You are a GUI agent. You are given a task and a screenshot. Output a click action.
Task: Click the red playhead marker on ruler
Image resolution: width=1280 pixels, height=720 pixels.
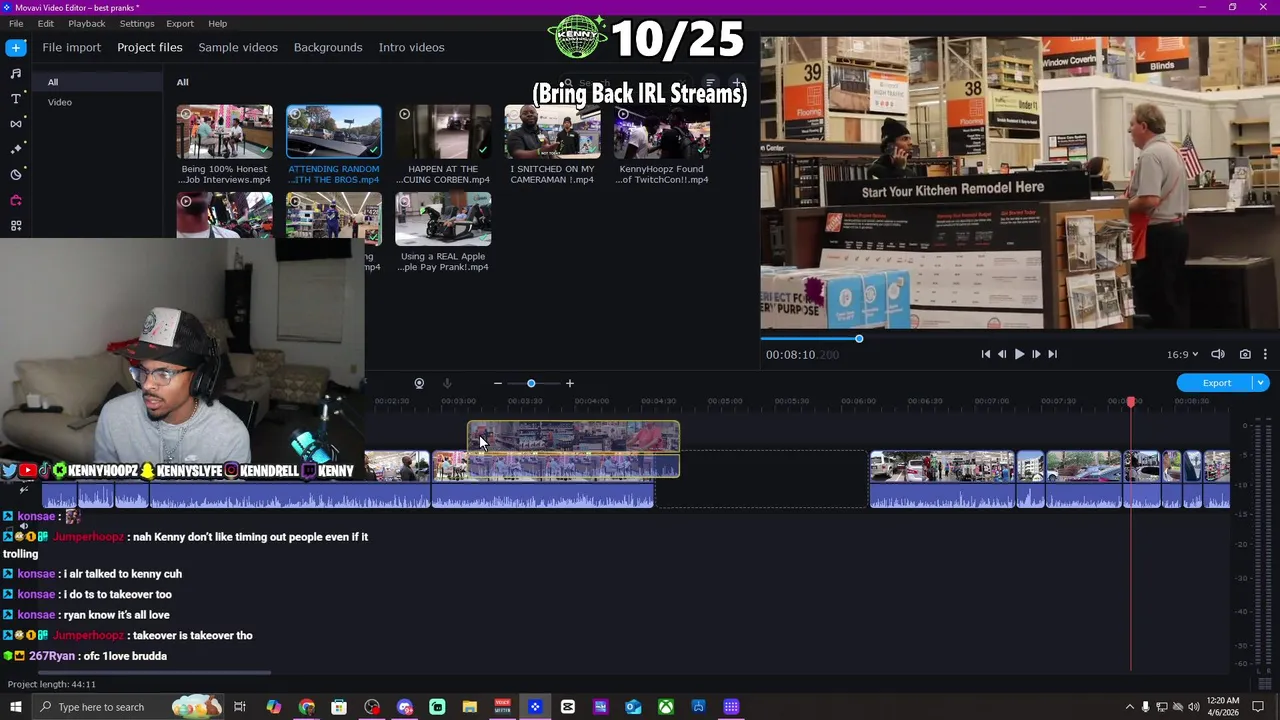point(1131,402)
